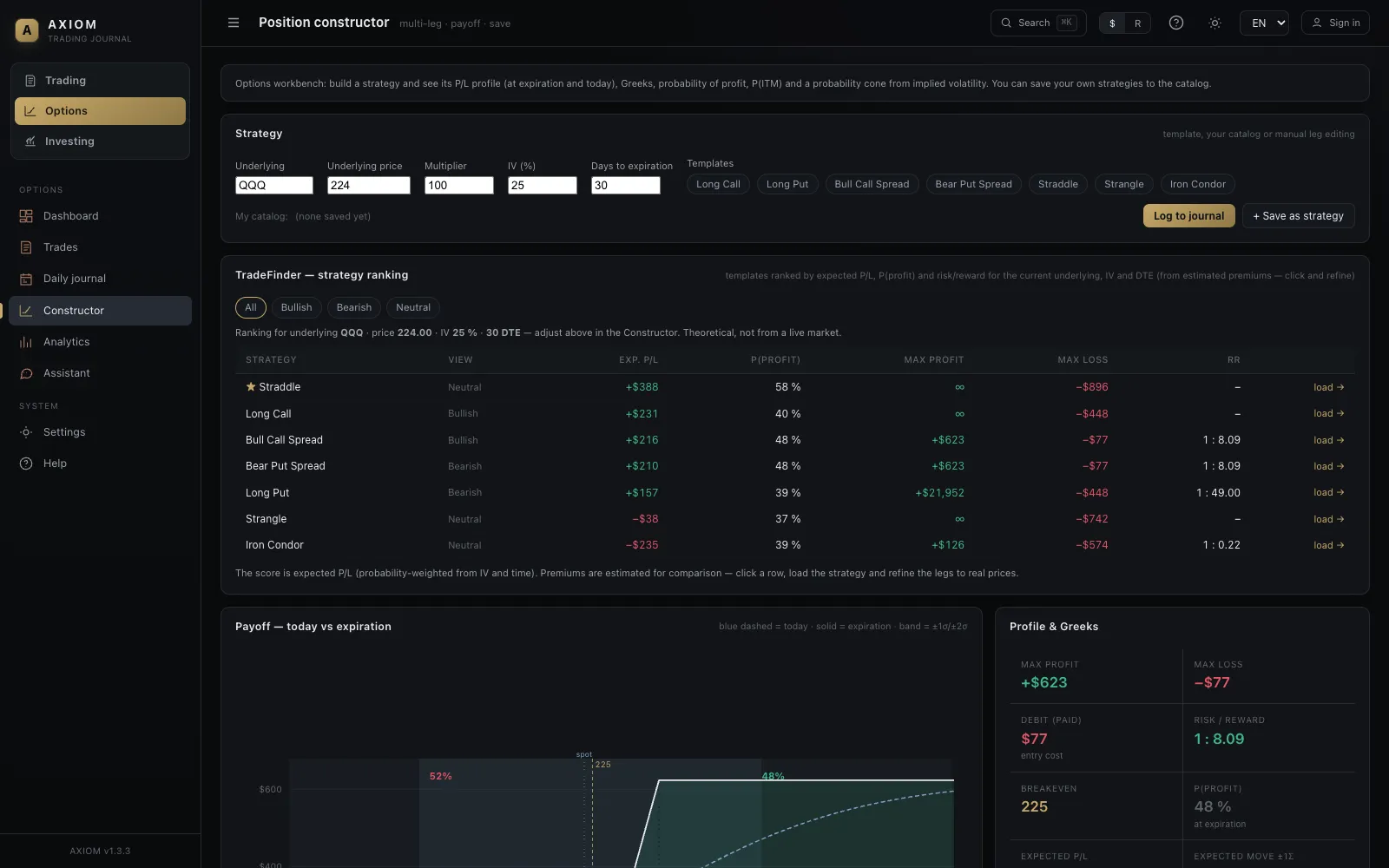Click the Analytics bars icon
Screen dimensions: 1389x868
pos(26,342)
